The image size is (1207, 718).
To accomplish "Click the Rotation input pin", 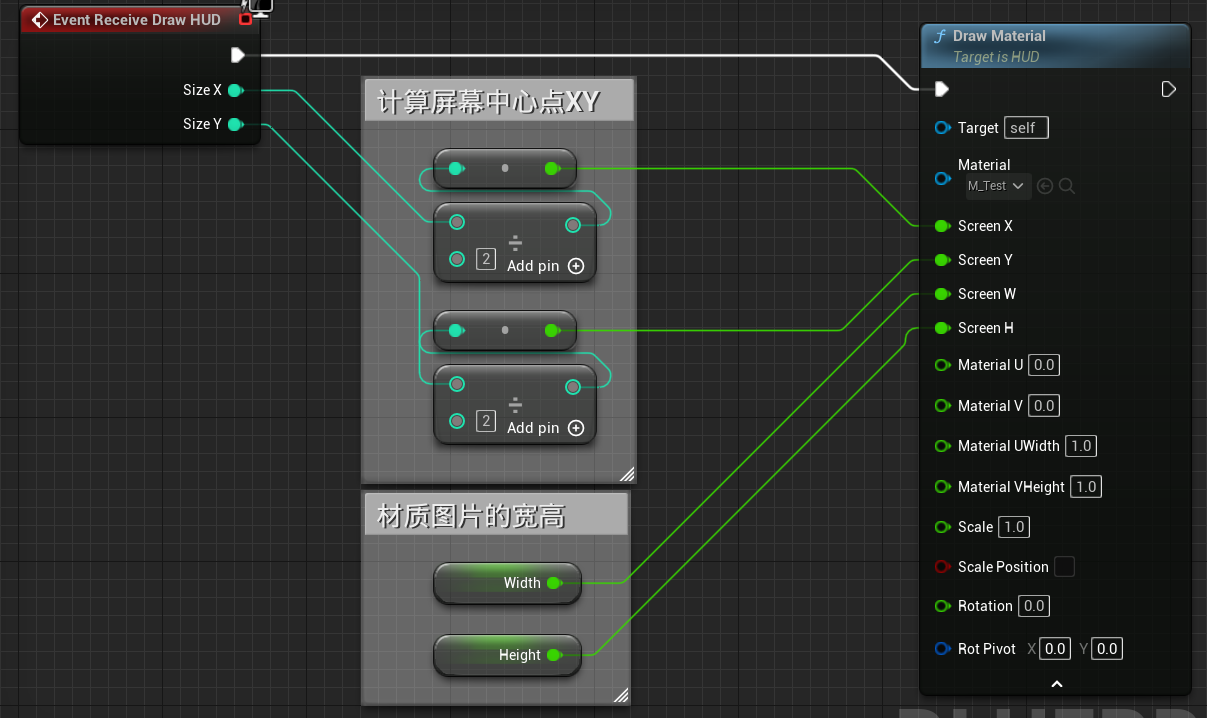I will (x=942, y=606).
